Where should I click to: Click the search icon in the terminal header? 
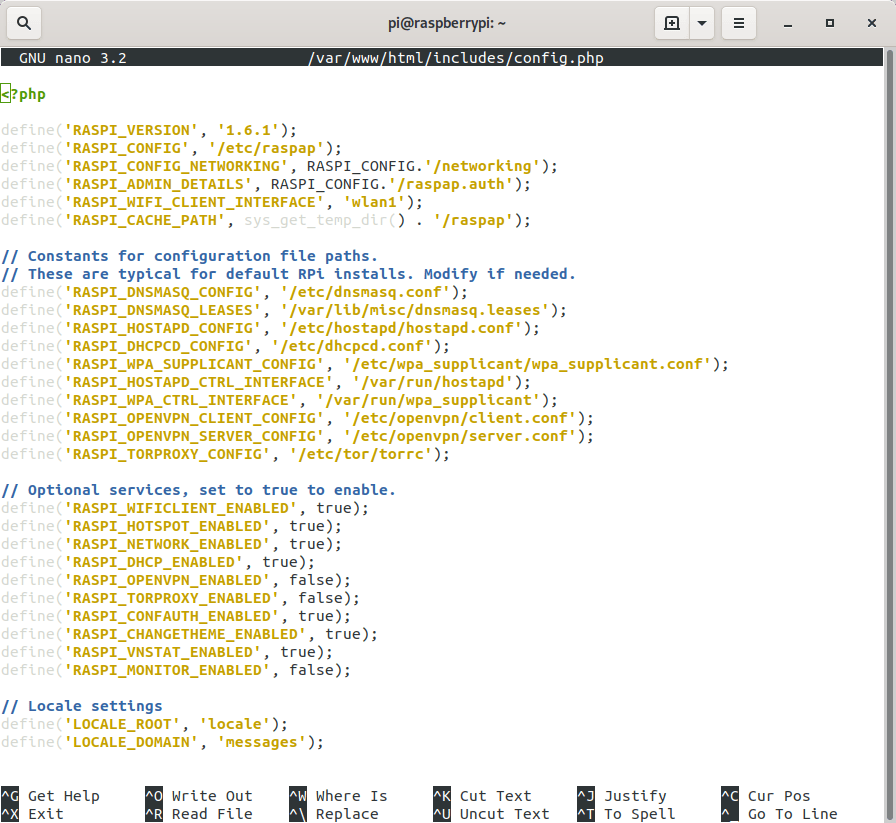click(23, 22)
